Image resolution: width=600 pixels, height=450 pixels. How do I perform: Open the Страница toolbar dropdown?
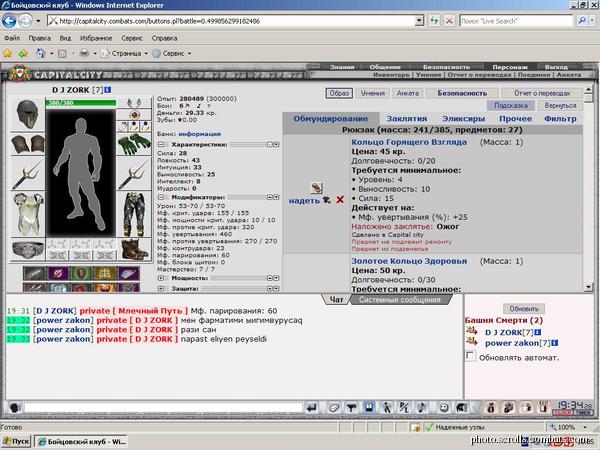click(x=146, y=54)
